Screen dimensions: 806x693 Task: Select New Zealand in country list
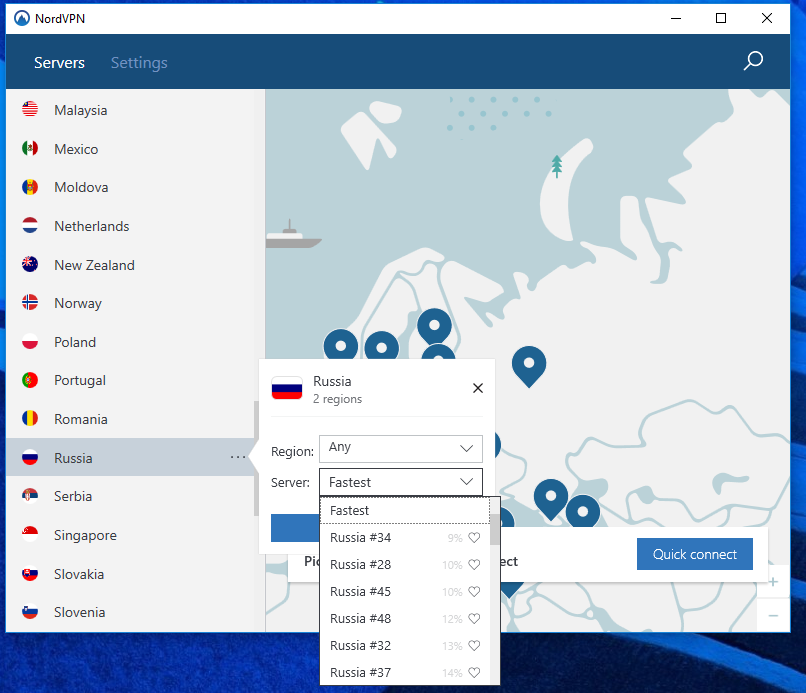(x=131, y=265)
